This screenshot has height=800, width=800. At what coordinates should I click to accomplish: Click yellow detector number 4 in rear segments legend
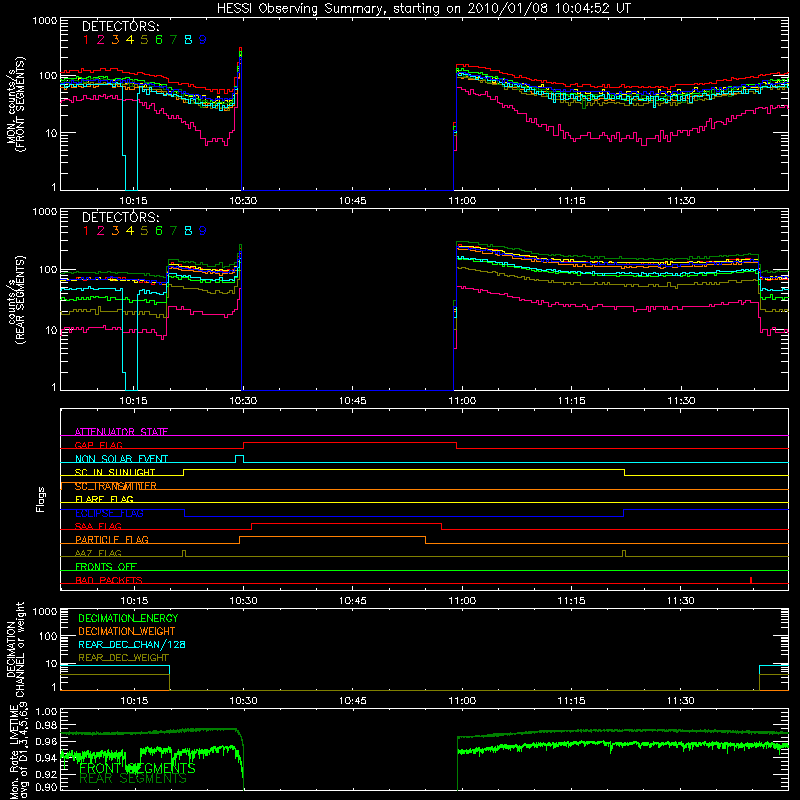pos(130,231)
